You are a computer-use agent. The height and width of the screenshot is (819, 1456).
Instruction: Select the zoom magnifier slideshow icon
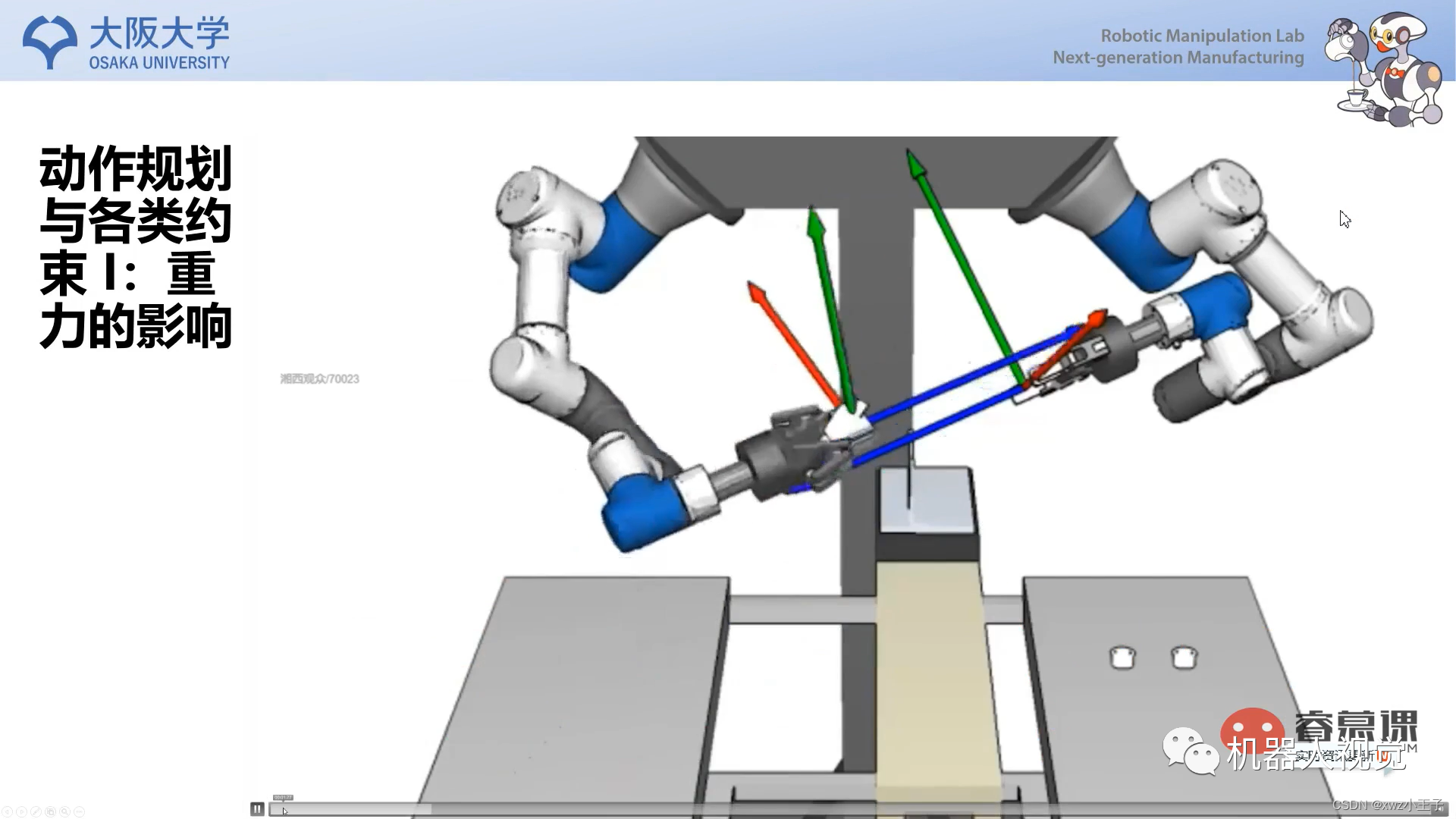[64, 811]
